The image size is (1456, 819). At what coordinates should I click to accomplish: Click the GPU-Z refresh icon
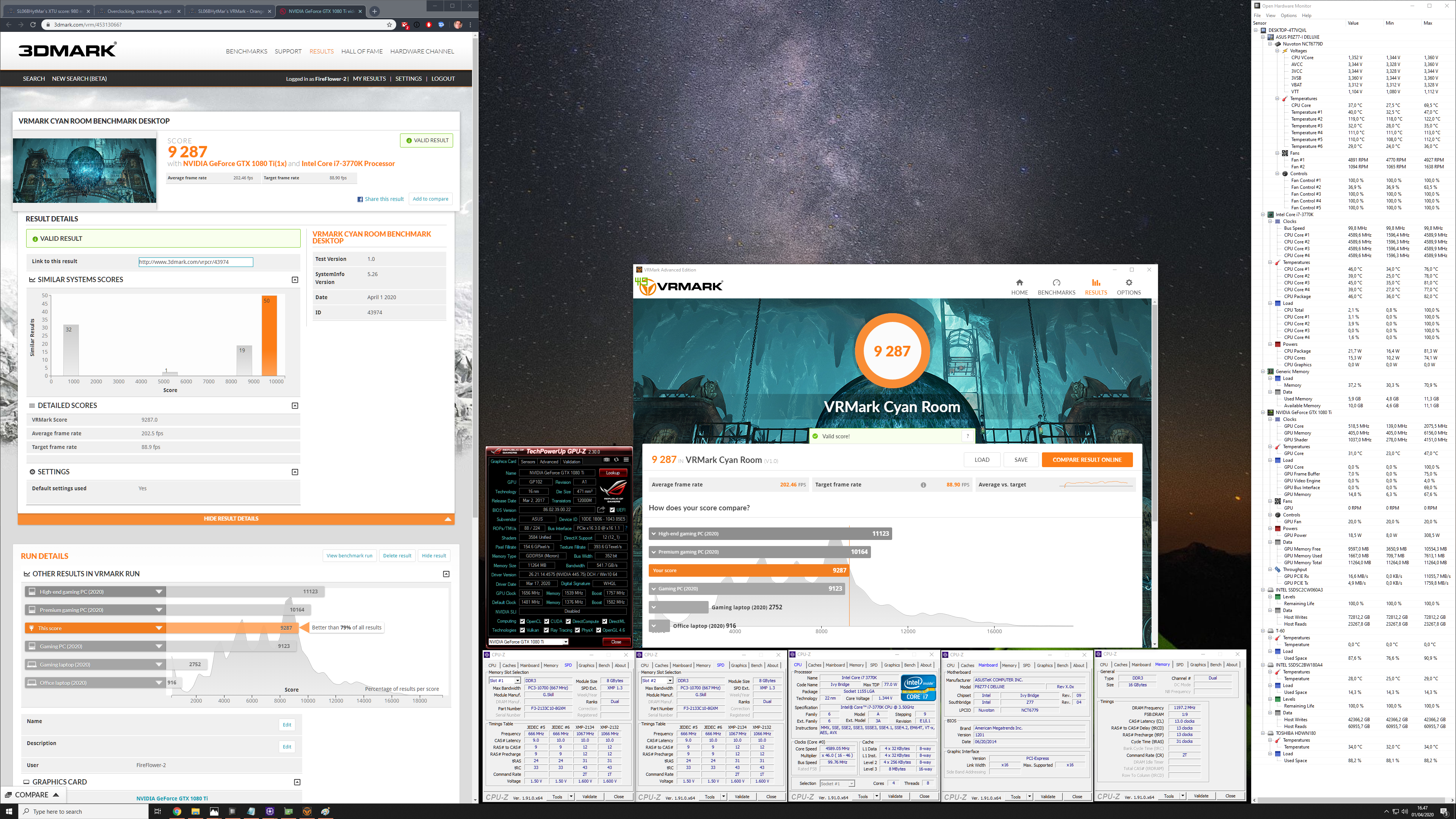(x=616, y=460)
